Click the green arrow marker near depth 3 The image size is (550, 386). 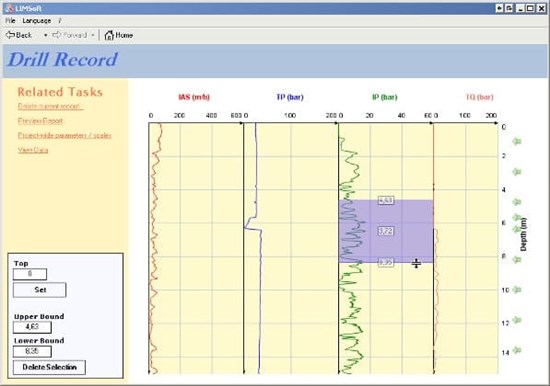[517, 172]
